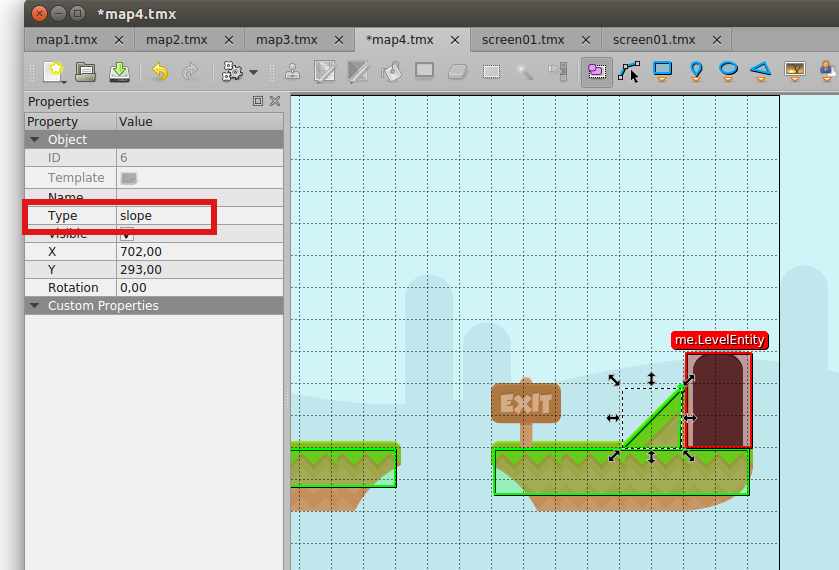Screen dimensions: 839x570
Task: Click the Rotation value 0,00
Action: pyautogui.click(x=200, y=287)
